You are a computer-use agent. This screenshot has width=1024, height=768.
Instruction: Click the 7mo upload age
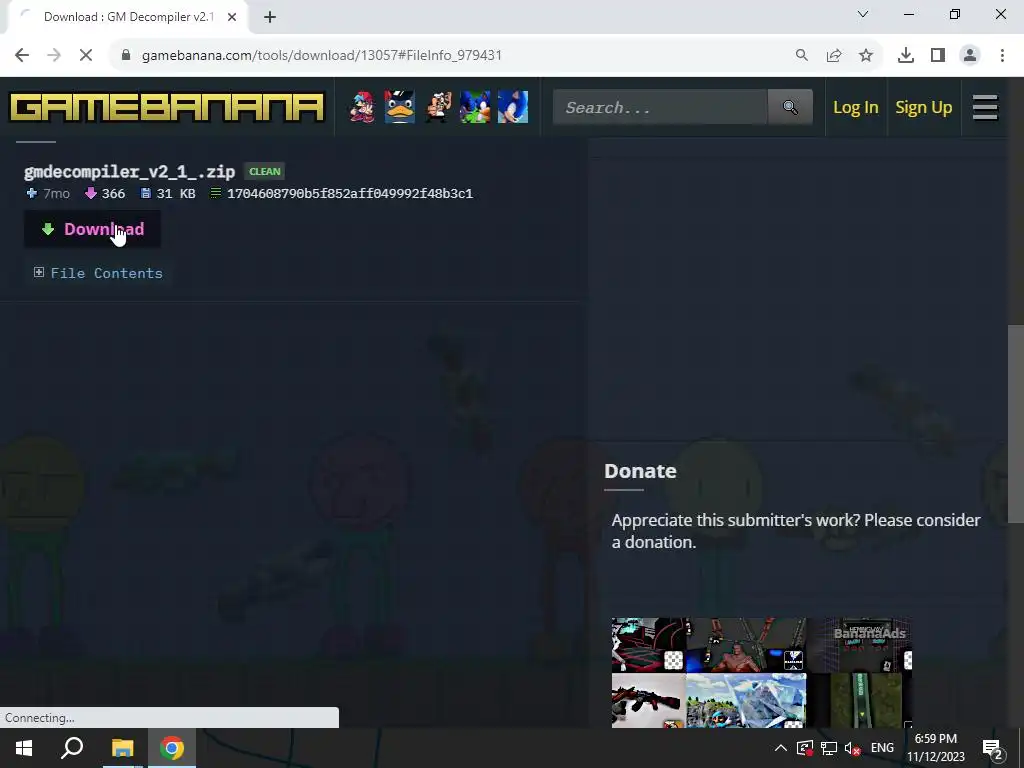[56, 194]
